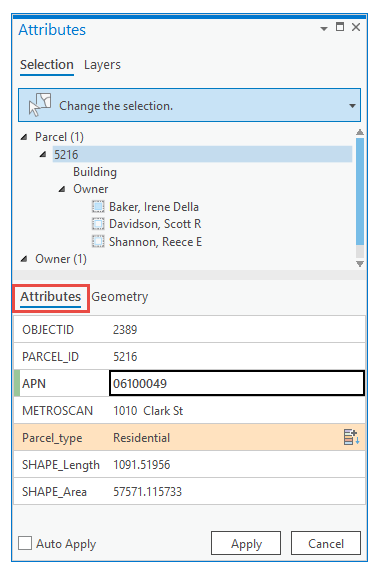Screen dimensions: 380x572
Task: Click the SHAPE_Area value 57571.115733
Action: 147,492
